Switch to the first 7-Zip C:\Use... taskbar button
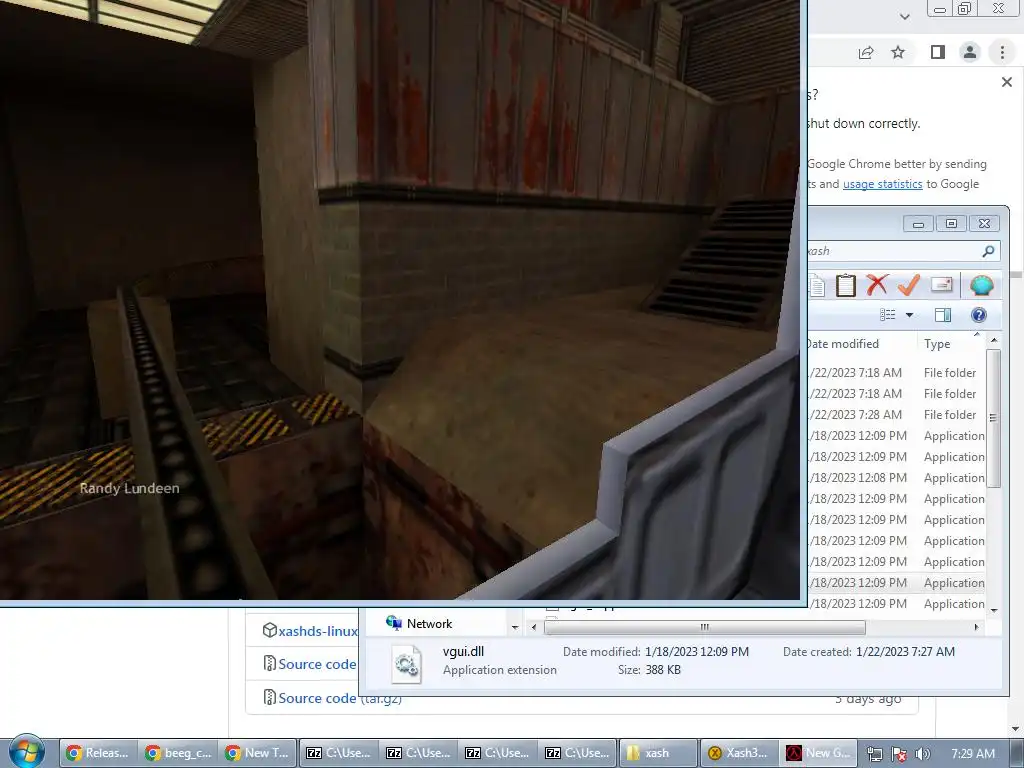1024x768 pixels. [339, 753]
